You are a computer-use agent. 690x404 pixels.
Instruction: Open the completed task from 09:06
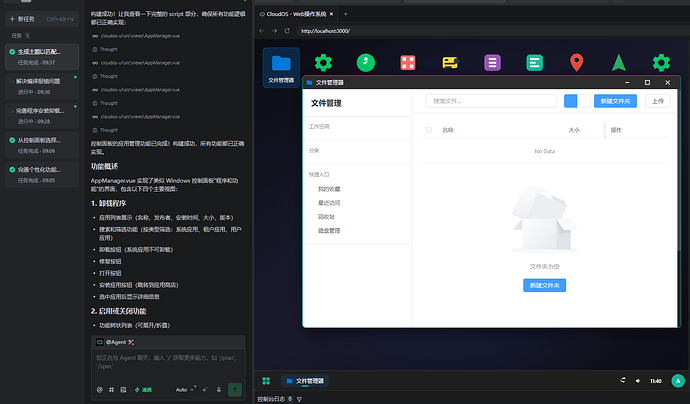42,145
